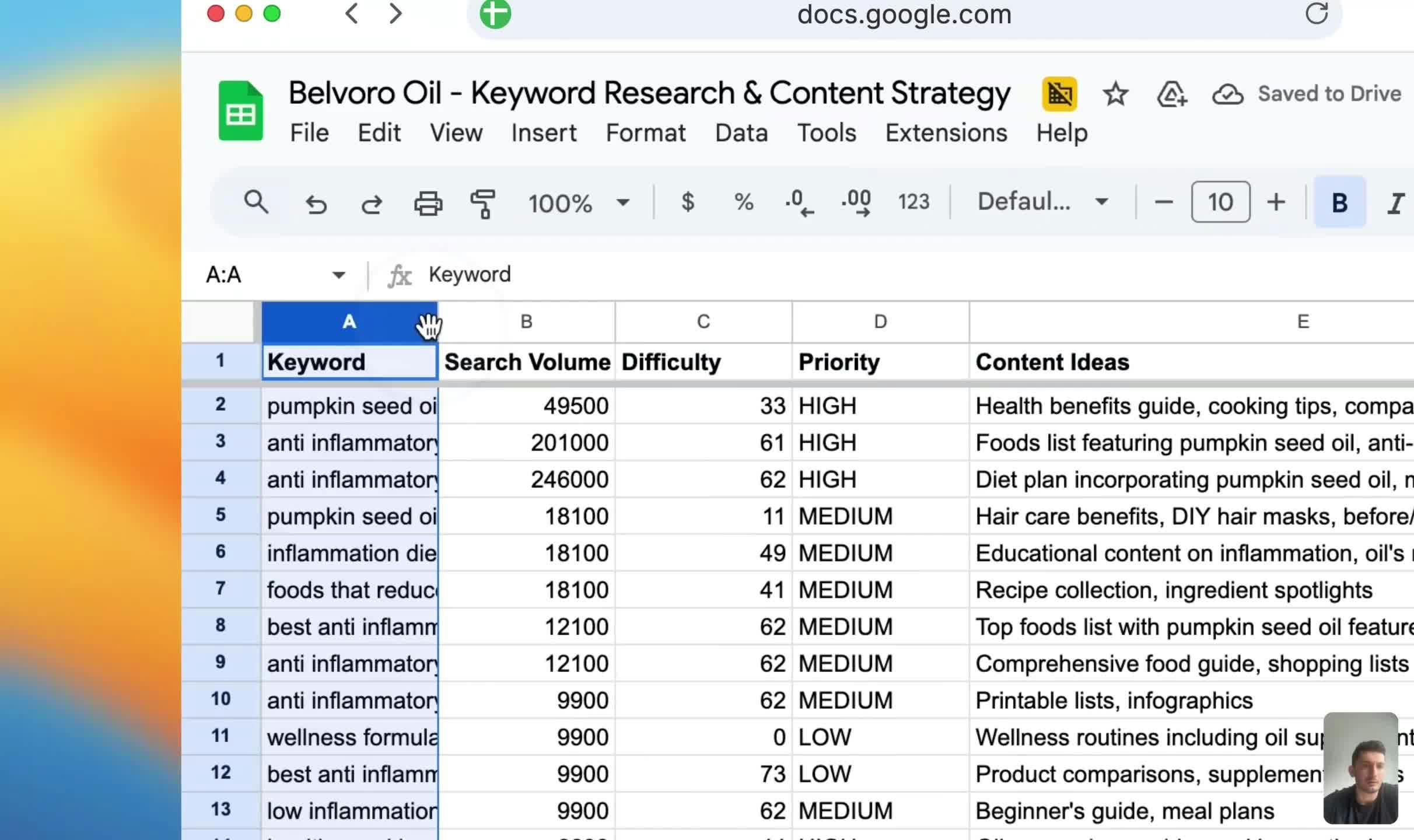Open the Format menu
This screenshot has height=840, width=1414.
click(646, 133)
